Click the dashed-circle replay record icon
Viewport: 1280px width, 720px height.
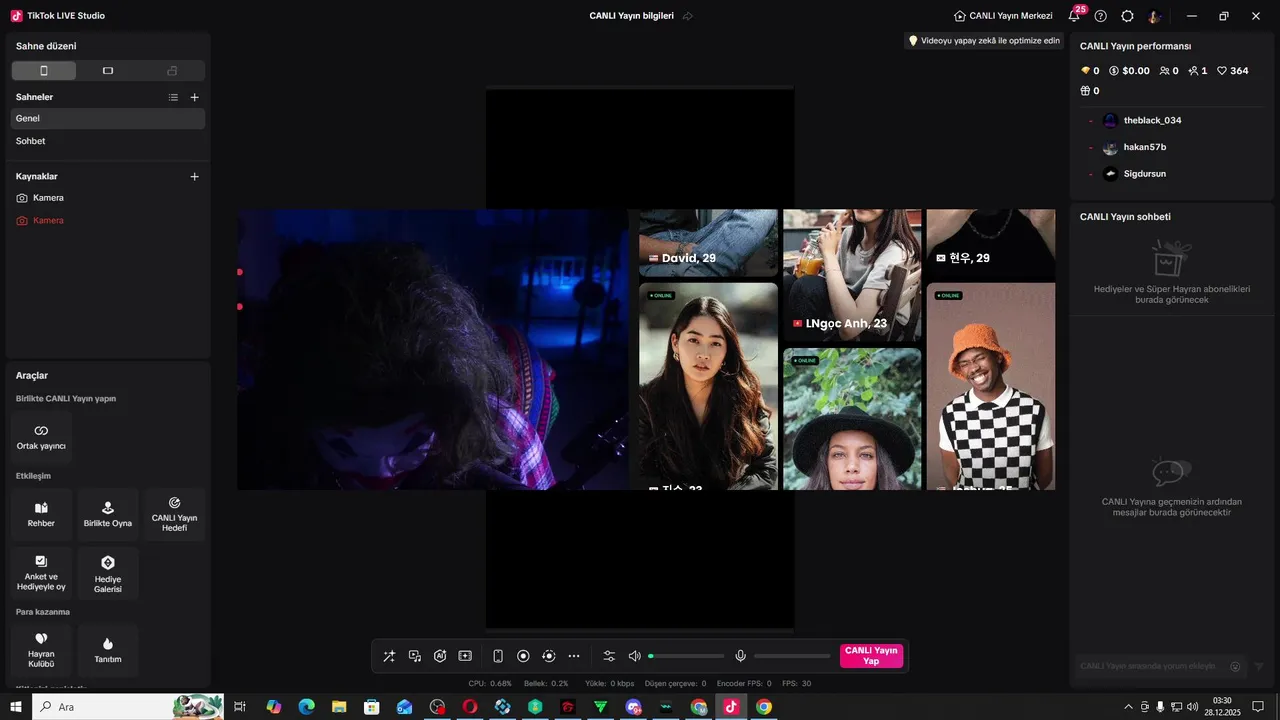coord(548,656)
